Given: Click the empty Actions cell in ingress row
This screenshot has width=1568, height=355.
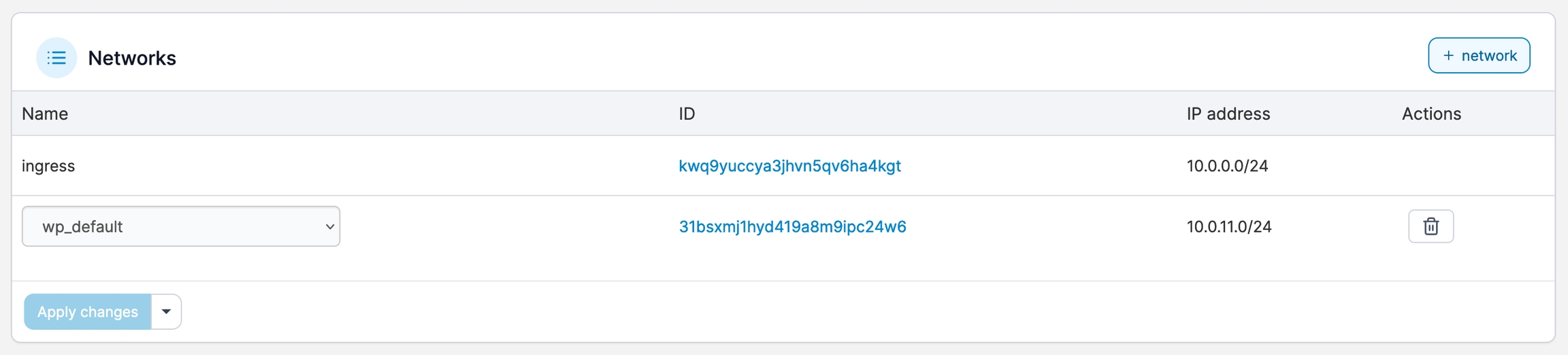Looking at the screenshot, I should 1431,166.
